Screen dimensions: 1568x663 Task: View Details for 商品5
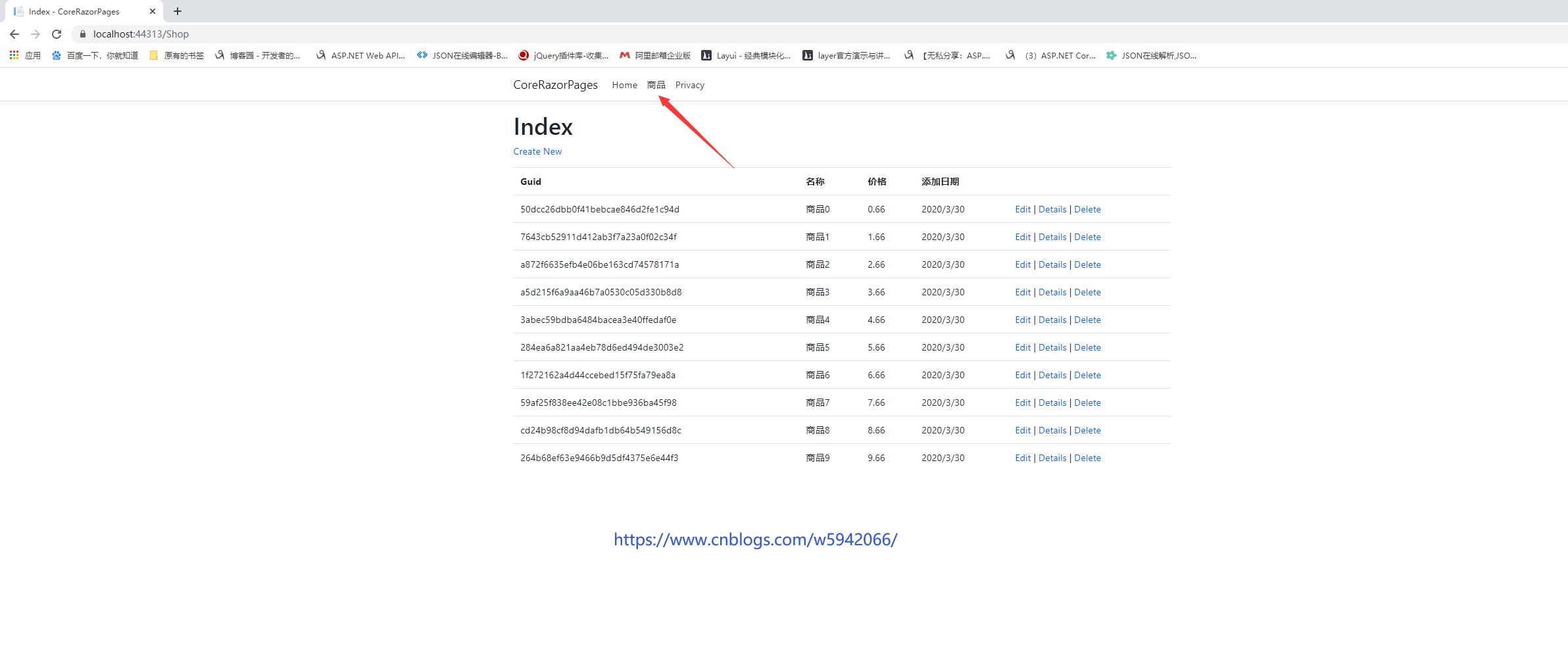1052,347
